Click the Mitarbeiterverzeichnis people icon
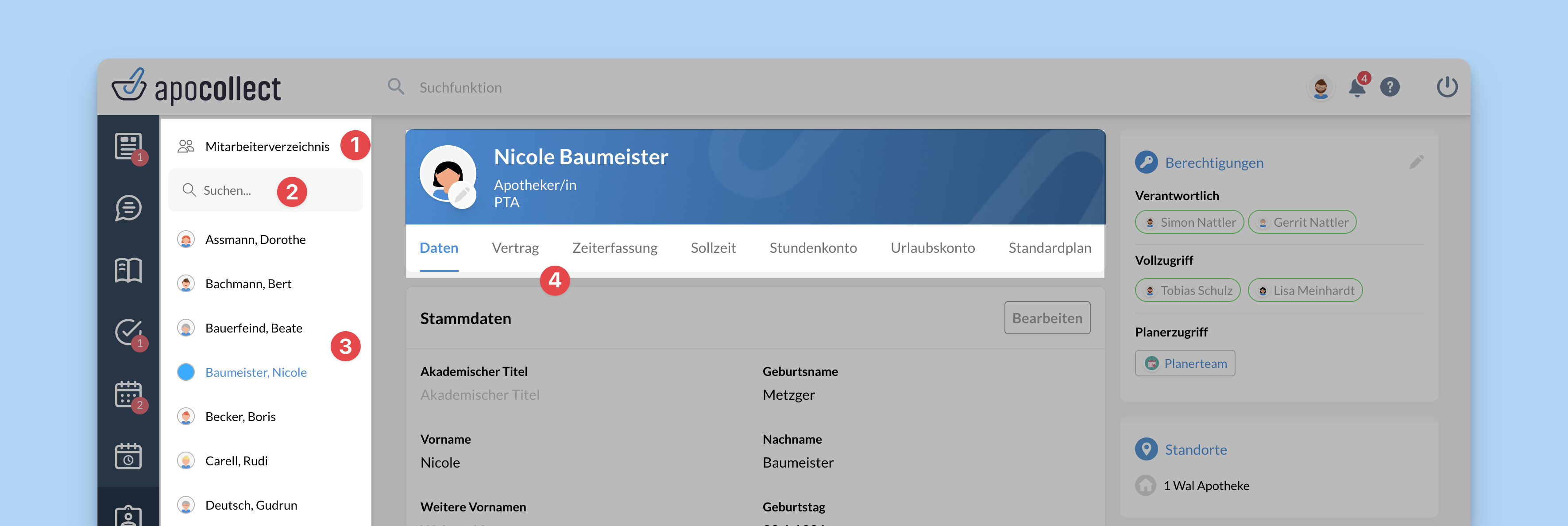The image size is (1568, 526). point(185,146)
